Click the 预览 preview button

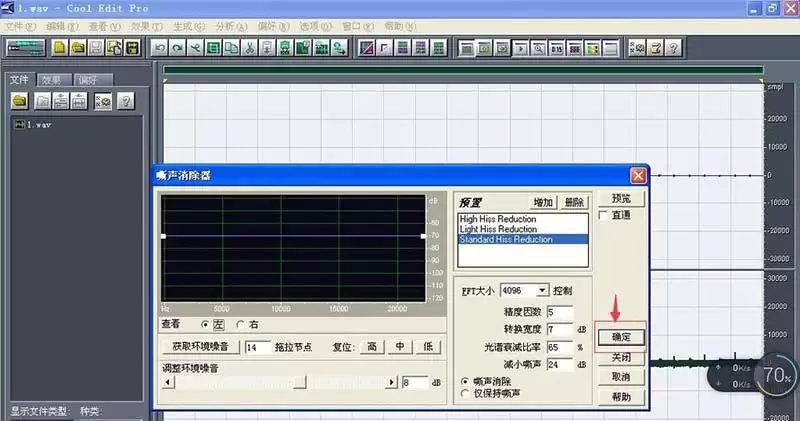(x=621, y=198)
